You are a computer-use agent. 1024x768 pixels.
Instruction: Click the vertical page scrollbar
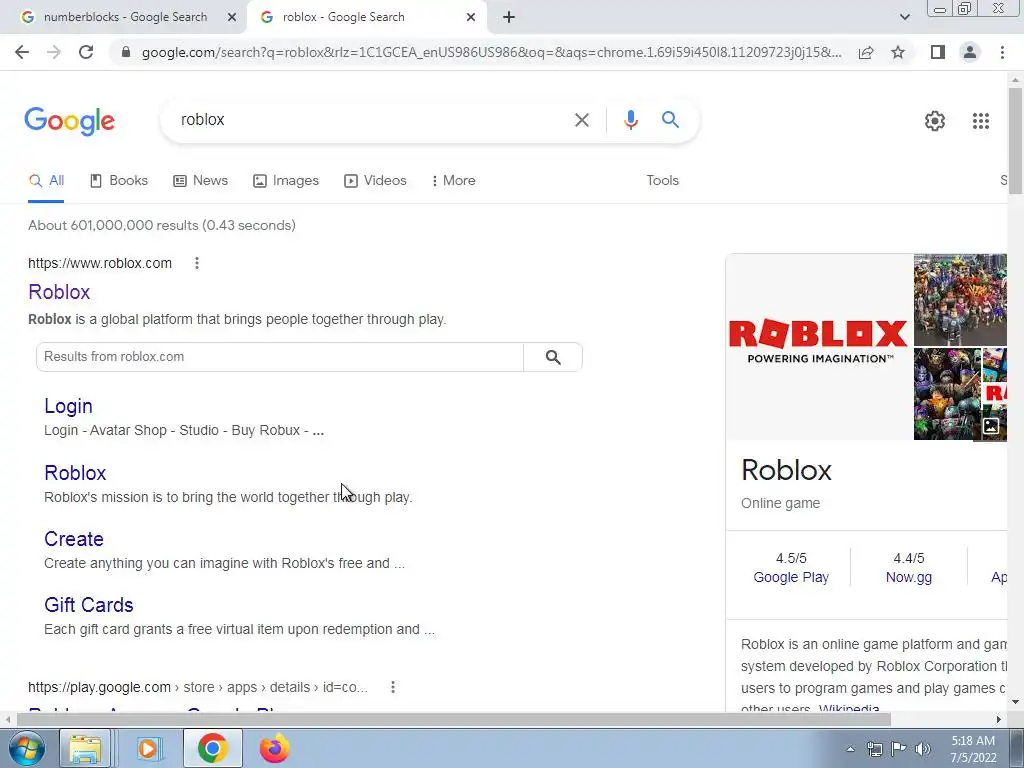click(x=1015, y=140)
